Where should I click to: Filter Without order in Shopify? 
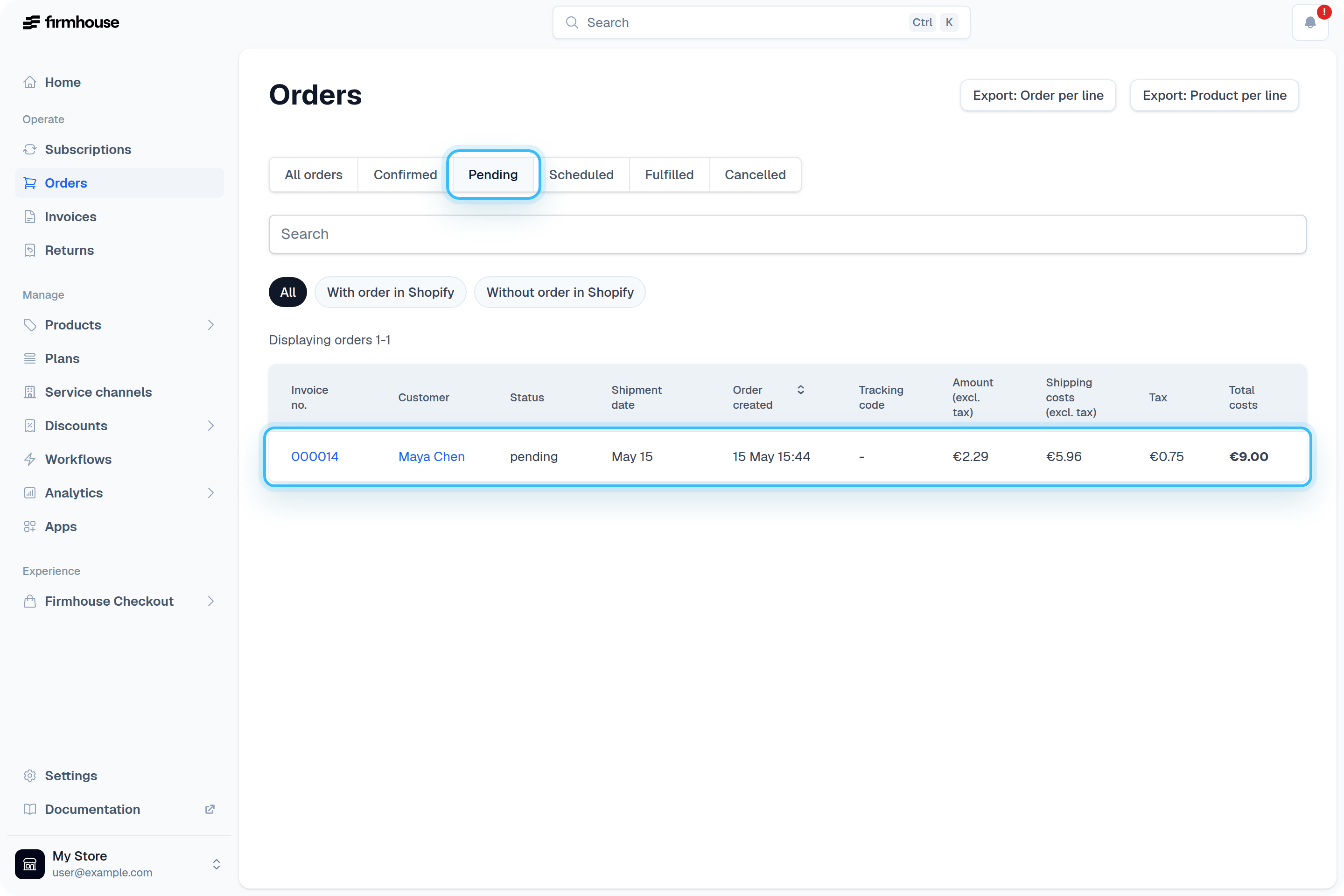click(560, 292)
